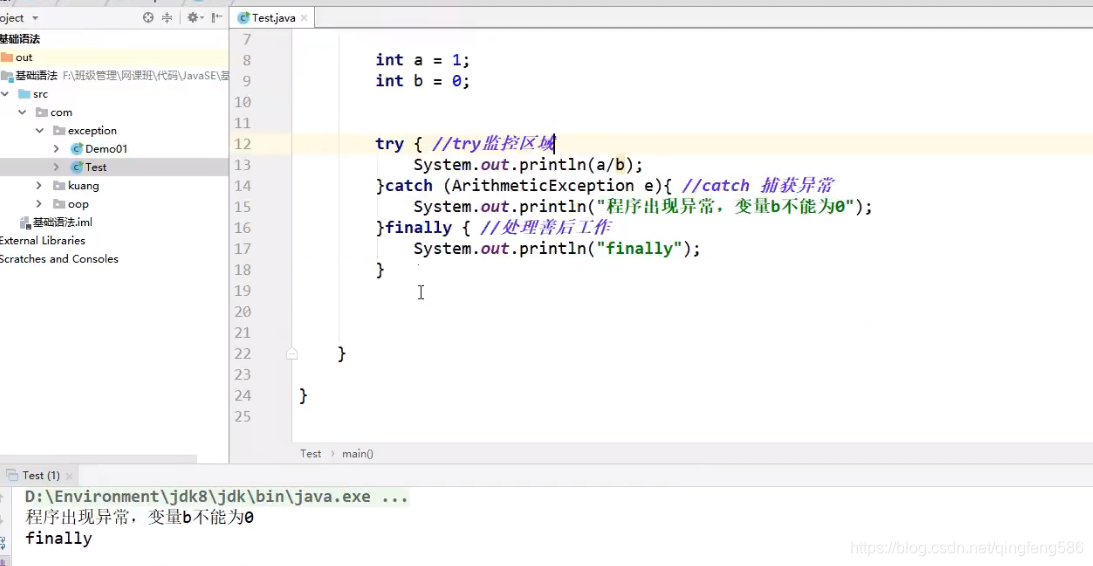This screenshot has width=1093, height=566.
Task: Select the oop package in tree
Action: point(78,204)
